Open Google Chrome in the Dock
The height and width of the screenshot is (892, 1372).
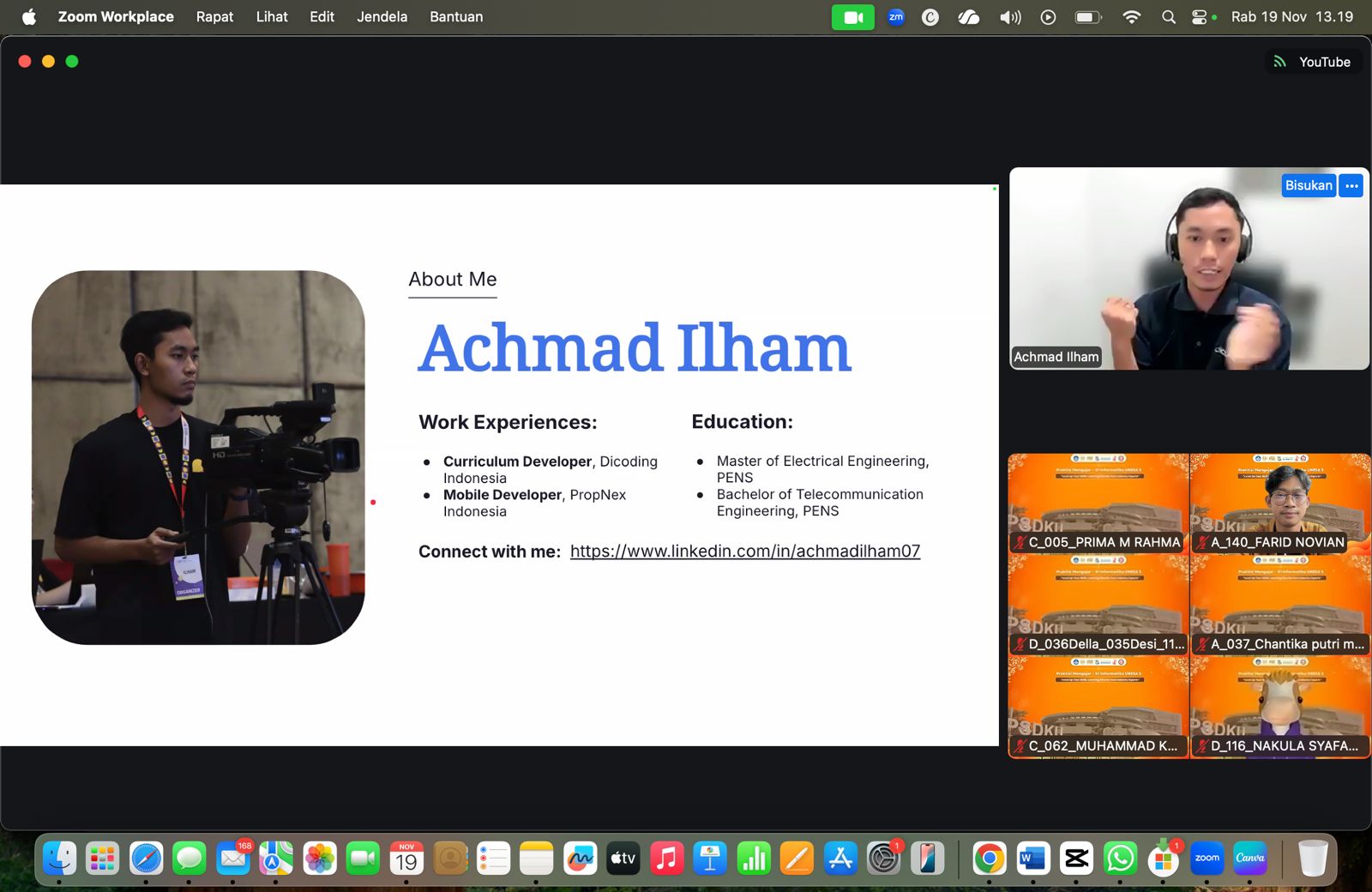click(989, 859)
